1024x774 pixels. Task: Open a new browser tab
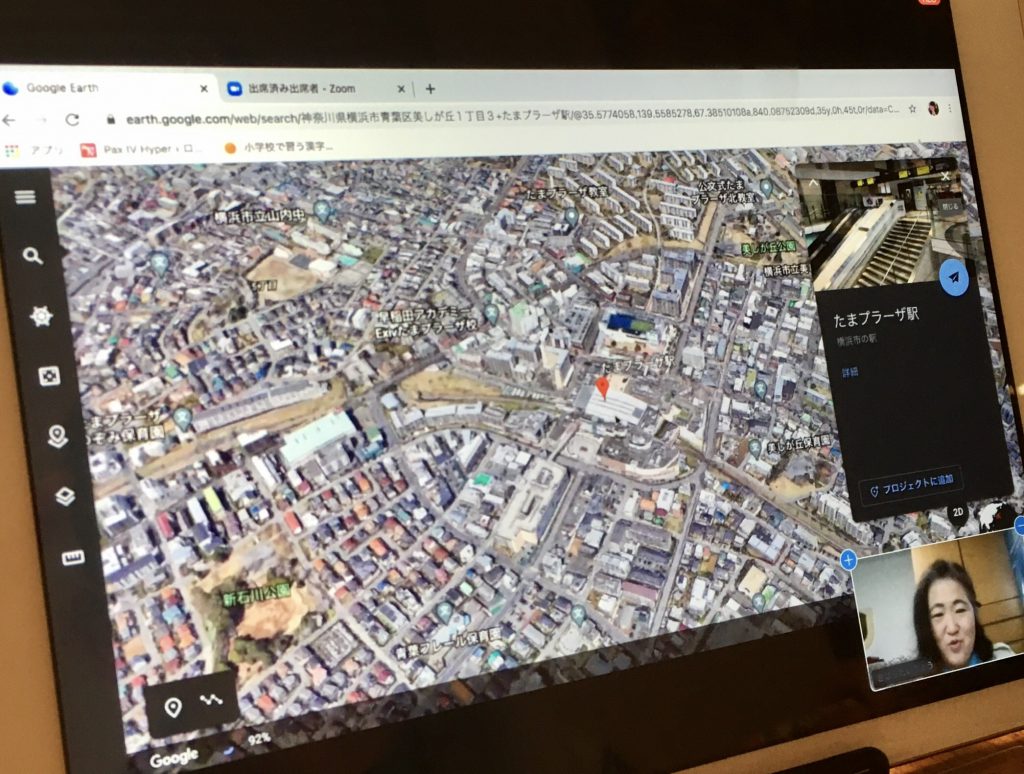pyautogui.click(x=430, y=89)
